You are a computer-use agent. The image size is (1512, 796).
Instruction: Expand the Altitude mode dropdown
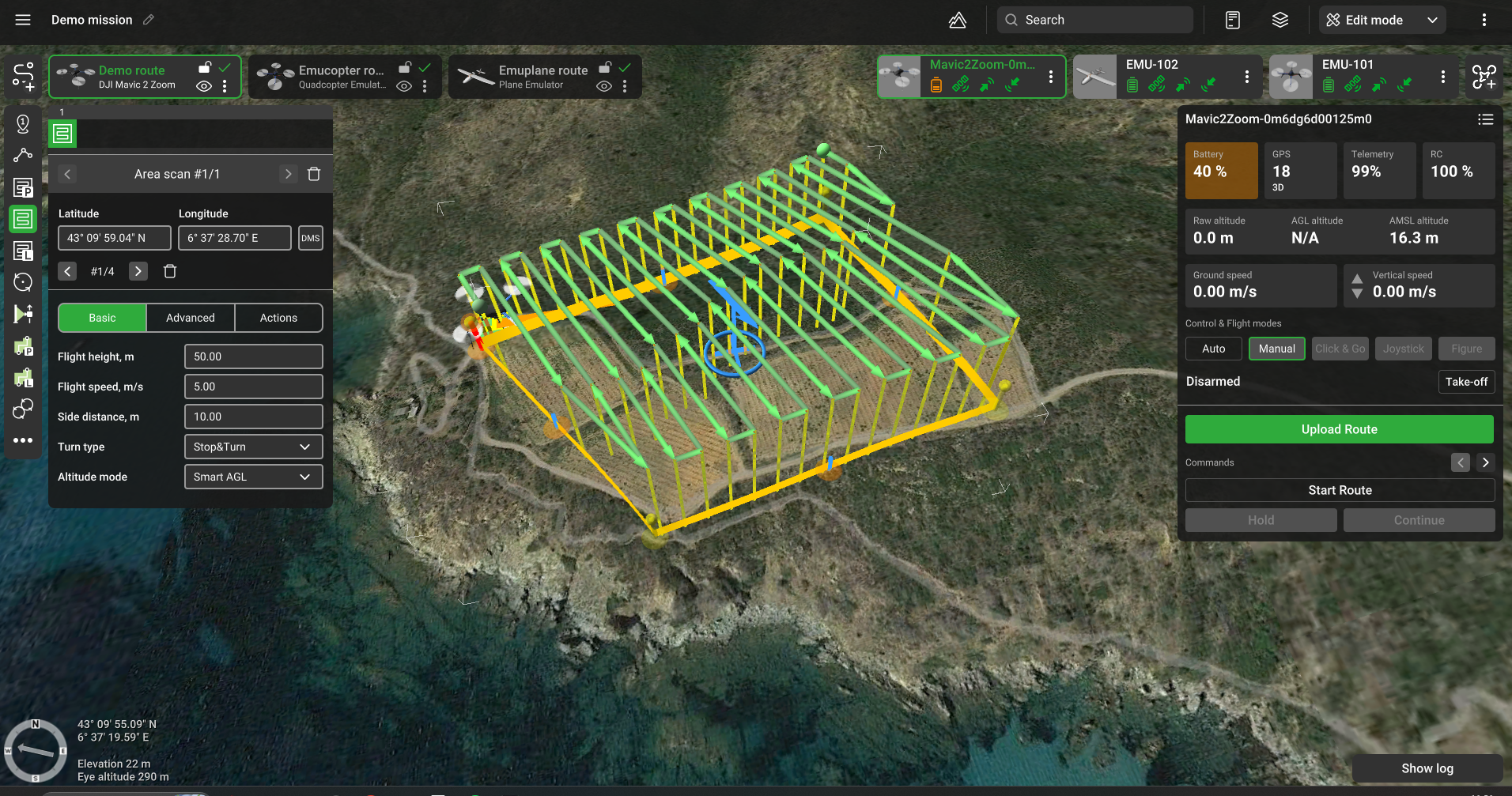click(x=253, y=477)
